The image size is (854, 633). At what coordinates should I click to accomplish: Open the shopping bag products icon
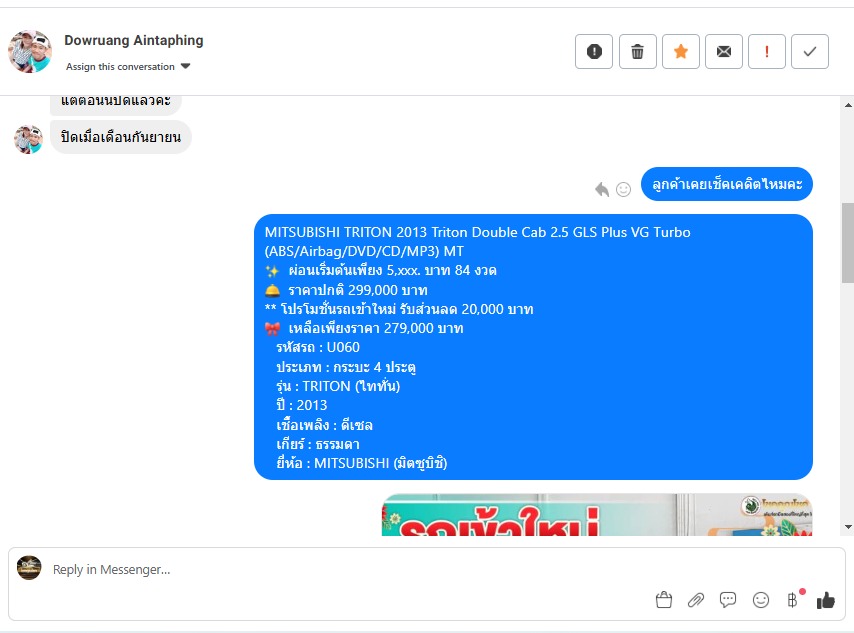[663, 600]
